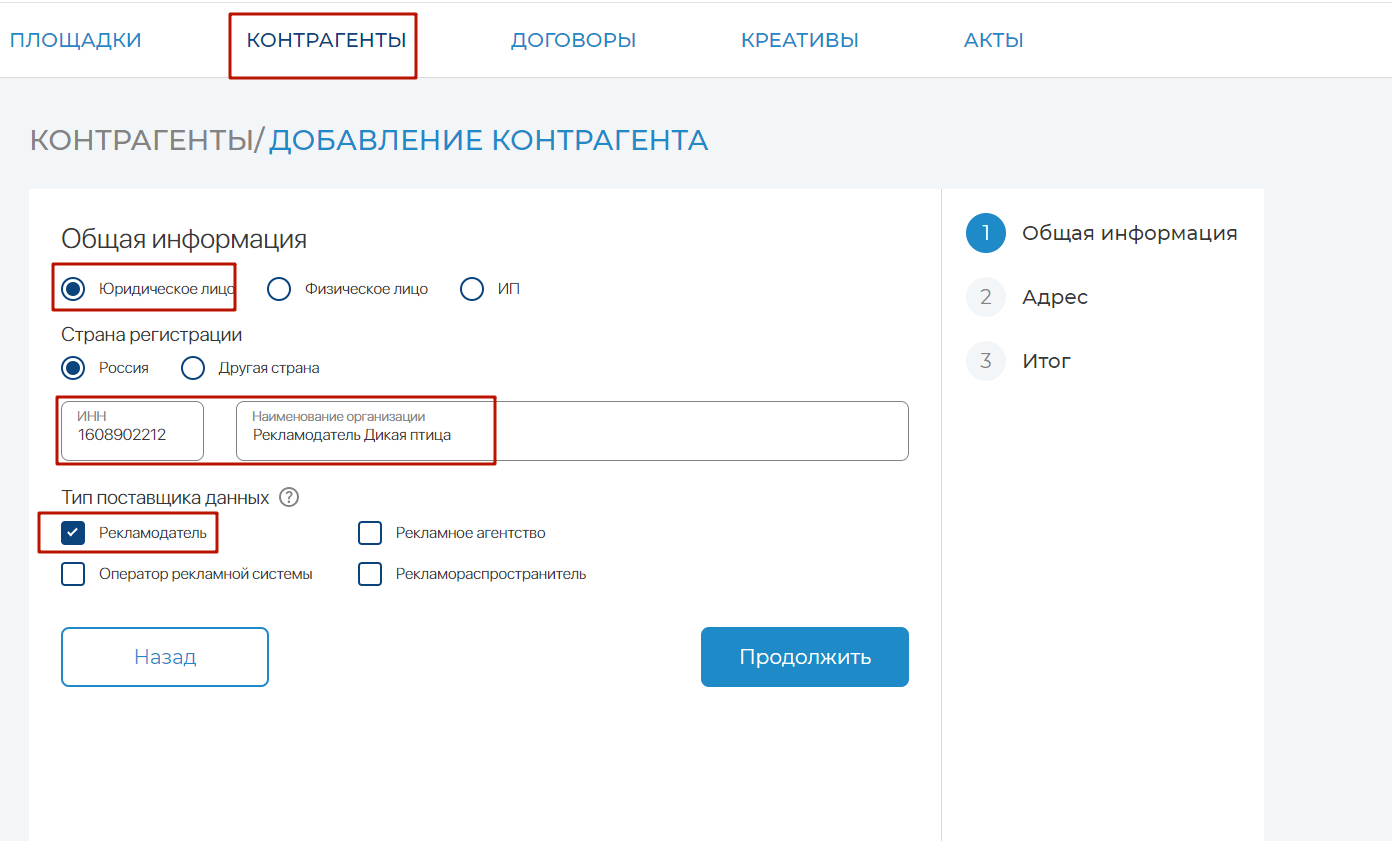Click the help icon next to Тип поставщика данных
The width and height of the screenshot is (1392, 841).
(x=289, y=497)
